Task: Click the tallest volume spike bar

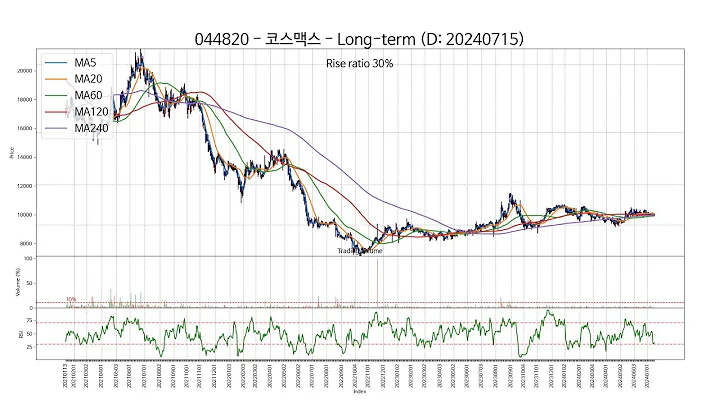Action: coord(377,283)
